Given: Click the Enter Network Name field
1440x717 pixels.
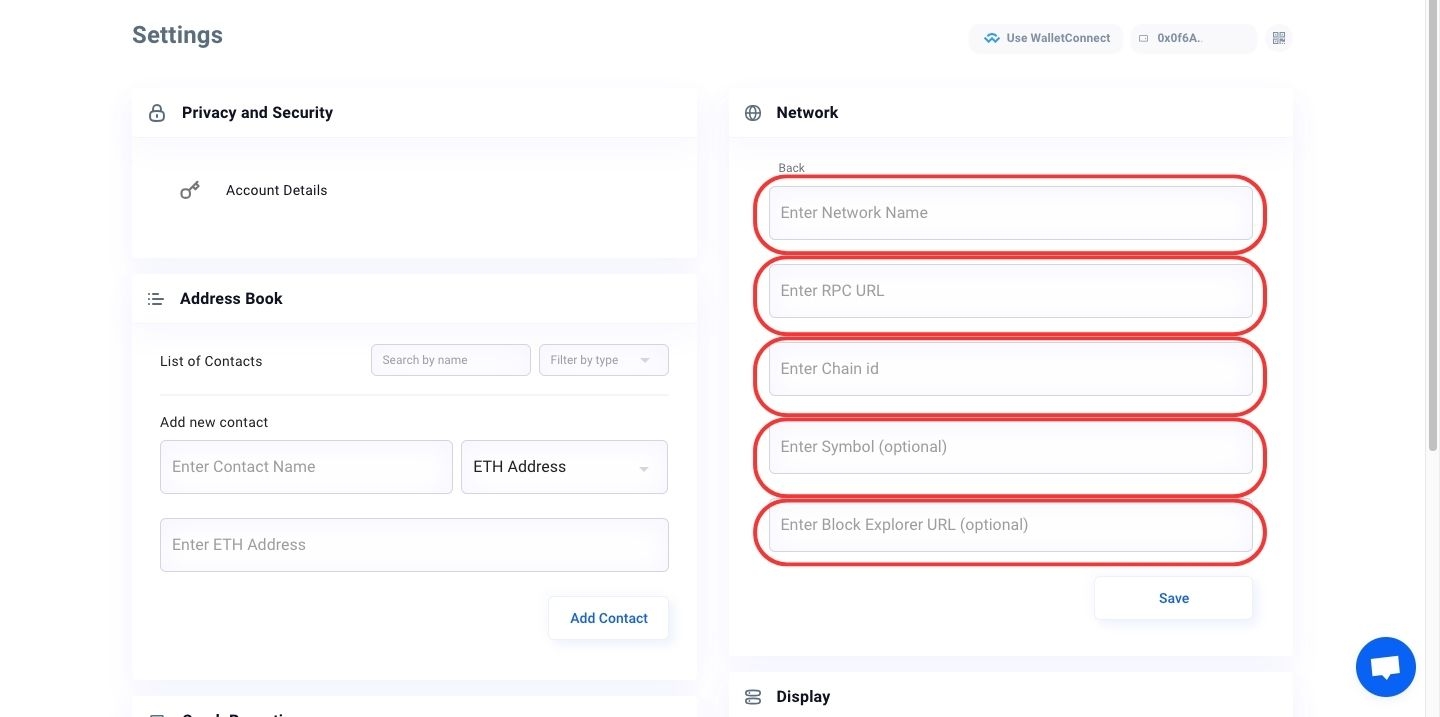Looking at the screenshot, I should [1010, 213].
